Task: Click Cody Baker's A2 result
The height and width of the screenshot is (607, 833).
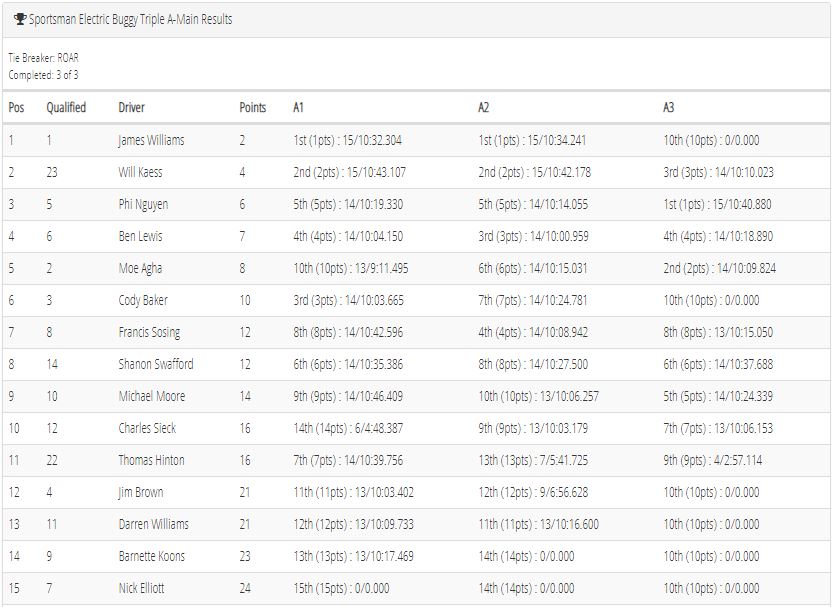Action: coord(532,300)
